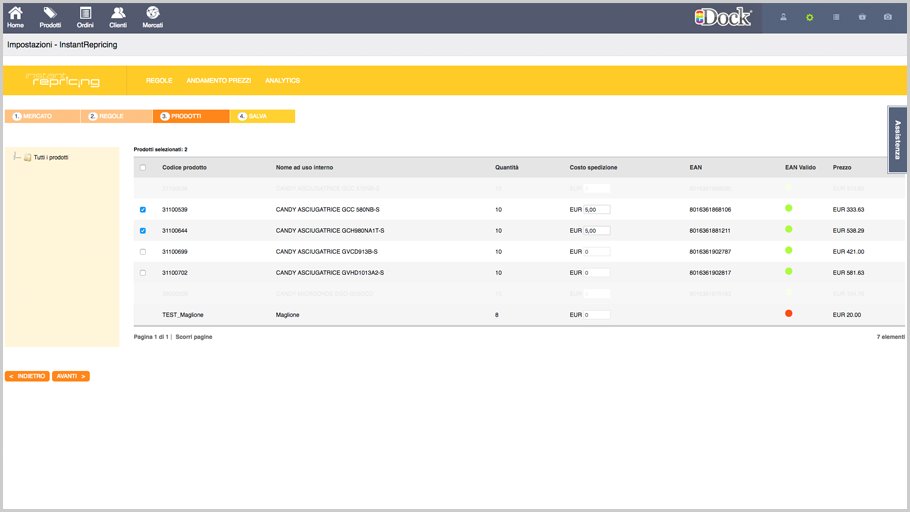
Task: Click folder icon for Tutti i prodotti
Action: (x=27, y=157)
